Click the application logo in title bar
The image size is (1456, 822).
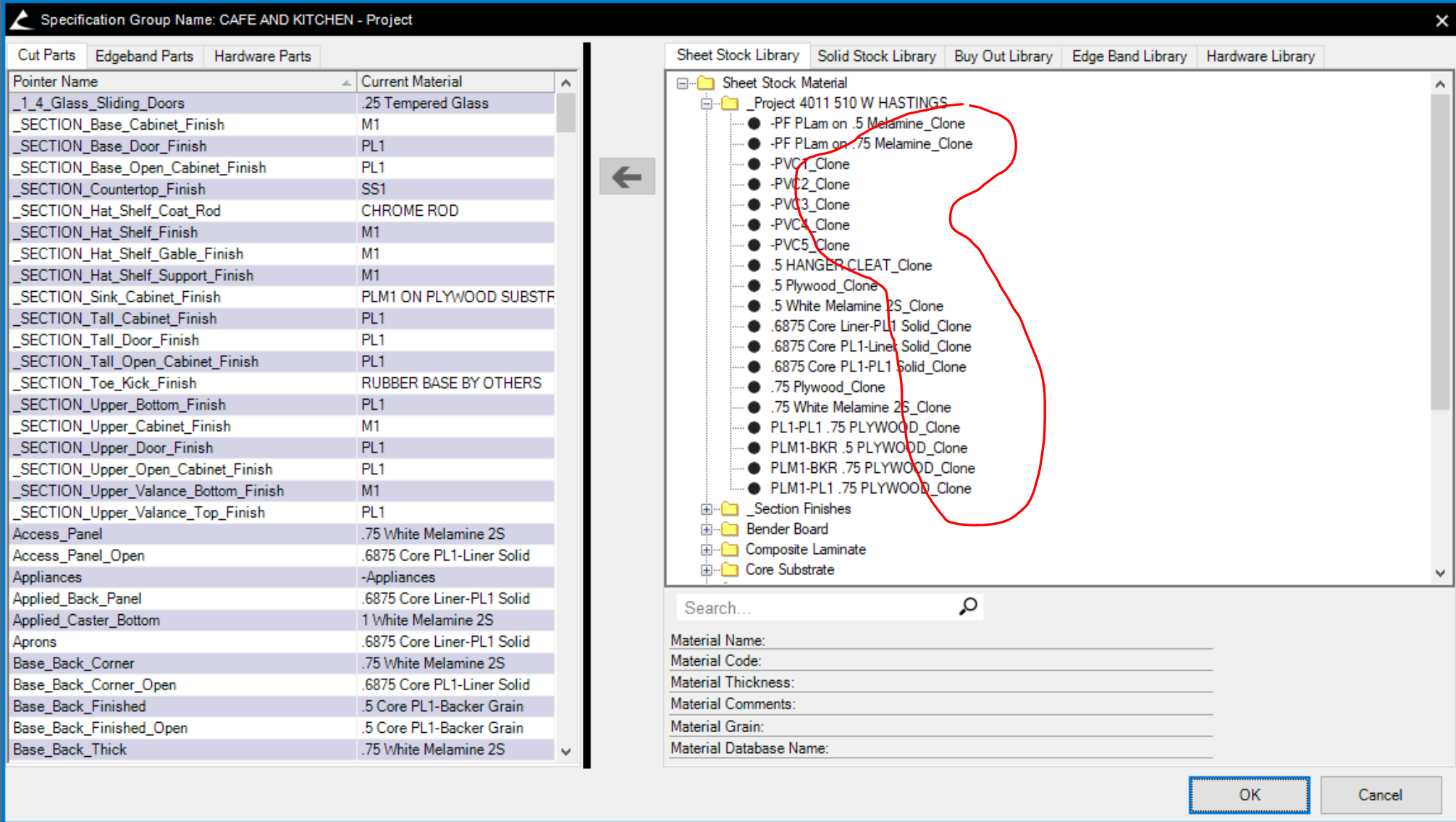22,20
